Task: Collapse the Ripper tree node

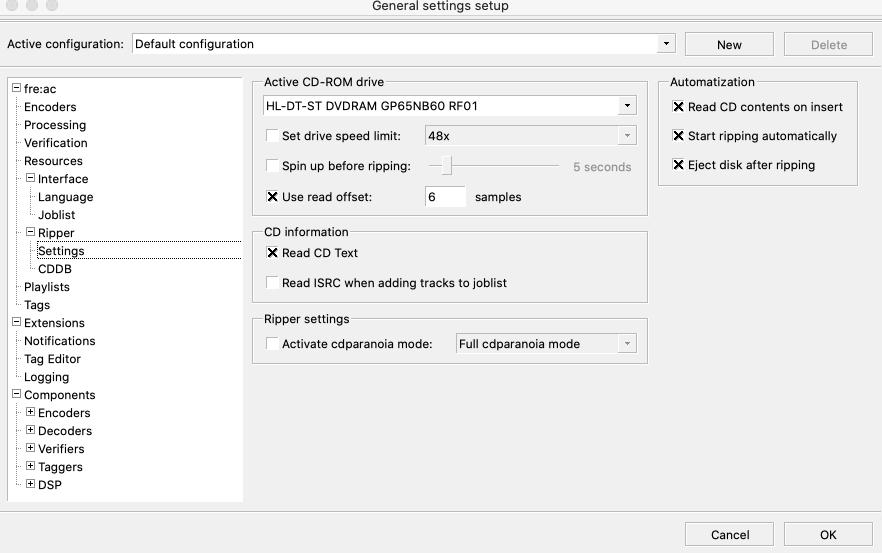Action: [x=30, y=233]
